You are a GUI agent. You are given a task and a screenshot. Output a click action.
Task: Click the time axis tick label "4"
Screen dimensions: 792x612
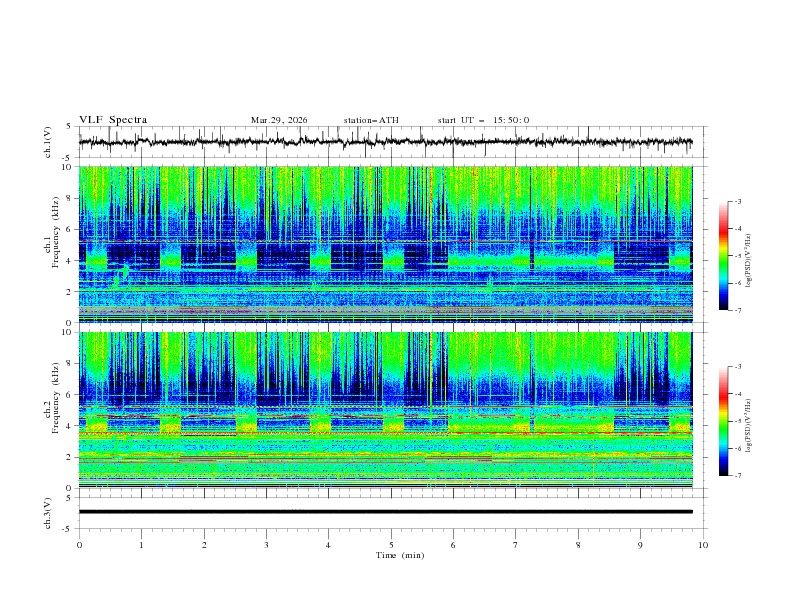pyautogui.click(x=328, y=545)
